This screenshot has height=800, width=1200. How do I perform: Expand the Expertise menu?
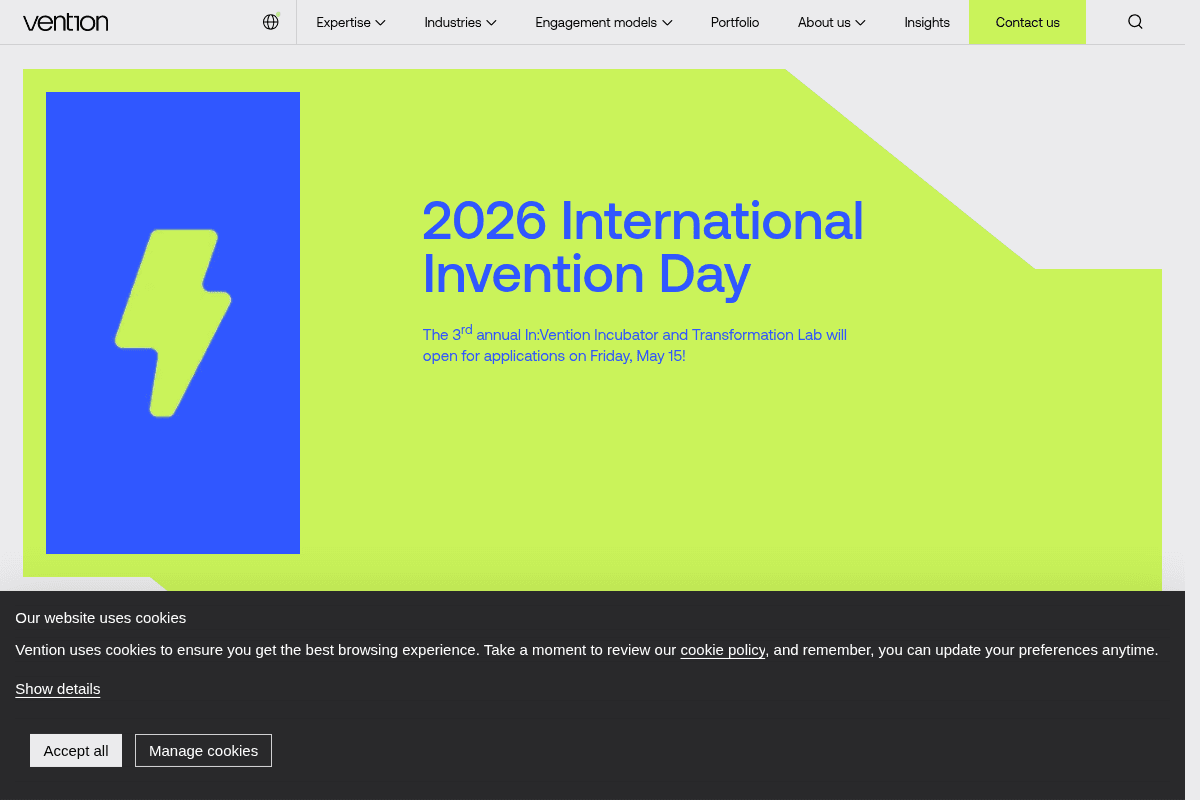[351, 22]
